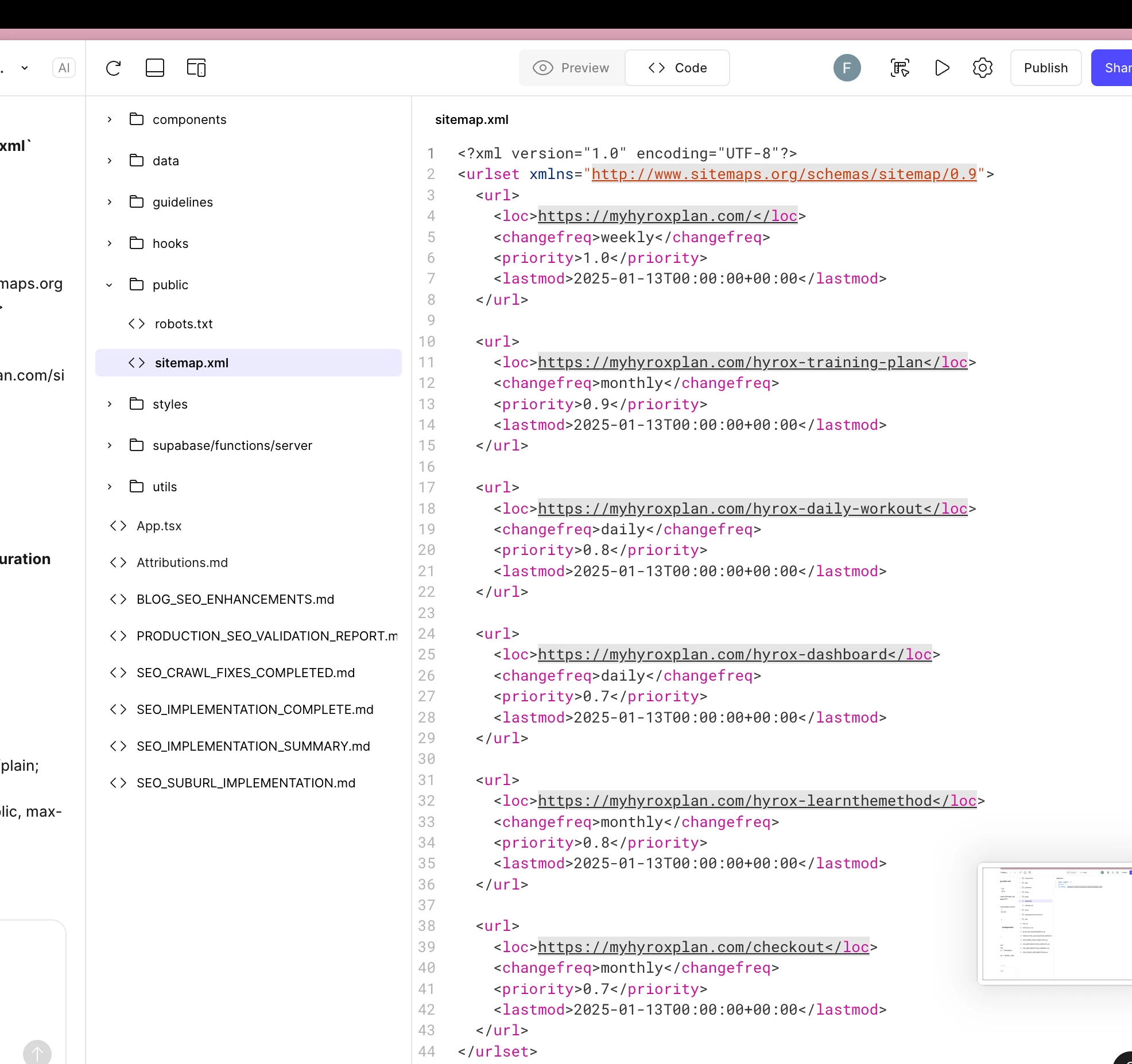
Task: Click the inspect element selector icon
Action: 900,68
